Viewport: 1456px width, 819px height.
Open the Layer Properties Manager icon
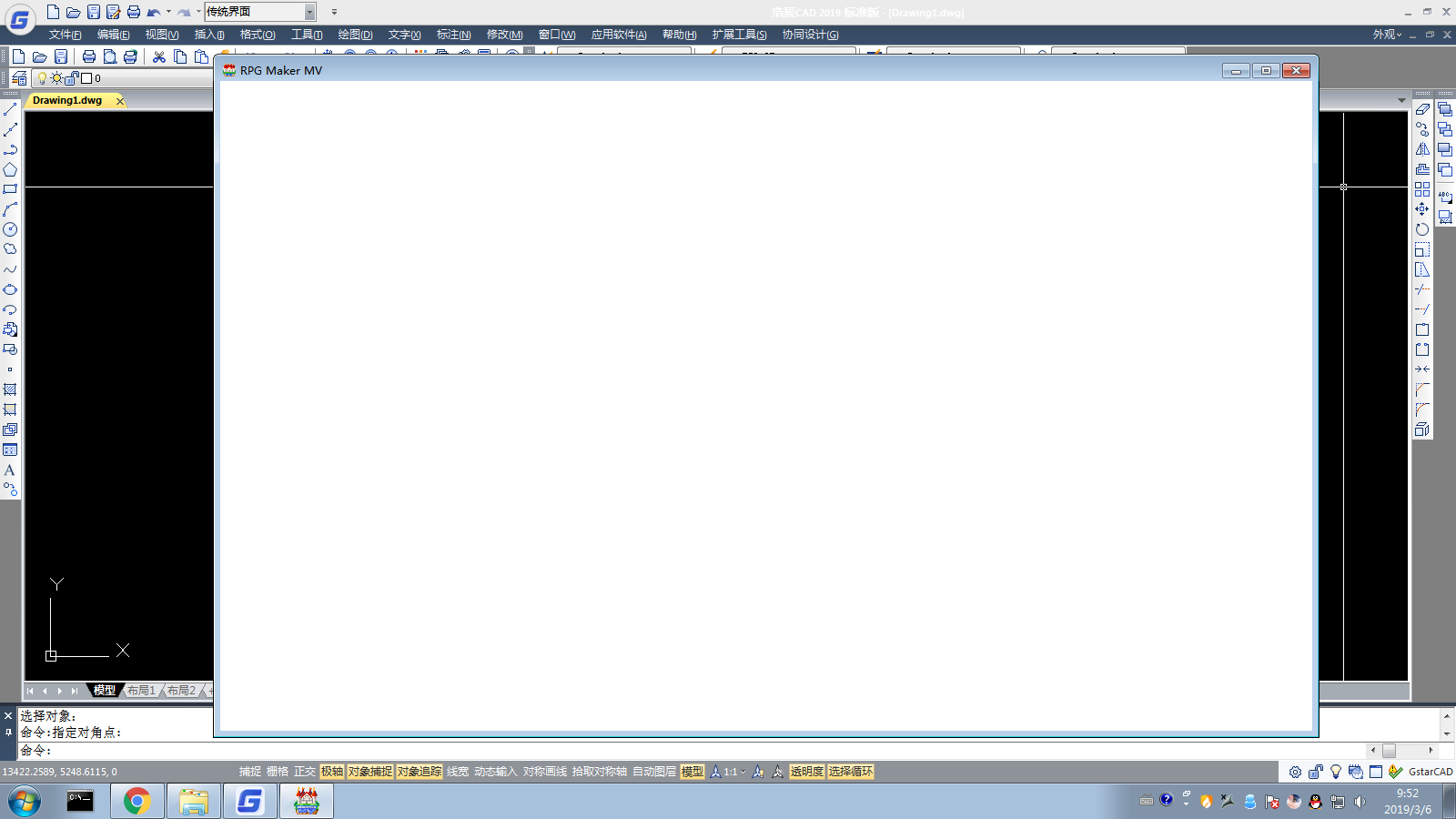tap(19, 78)
